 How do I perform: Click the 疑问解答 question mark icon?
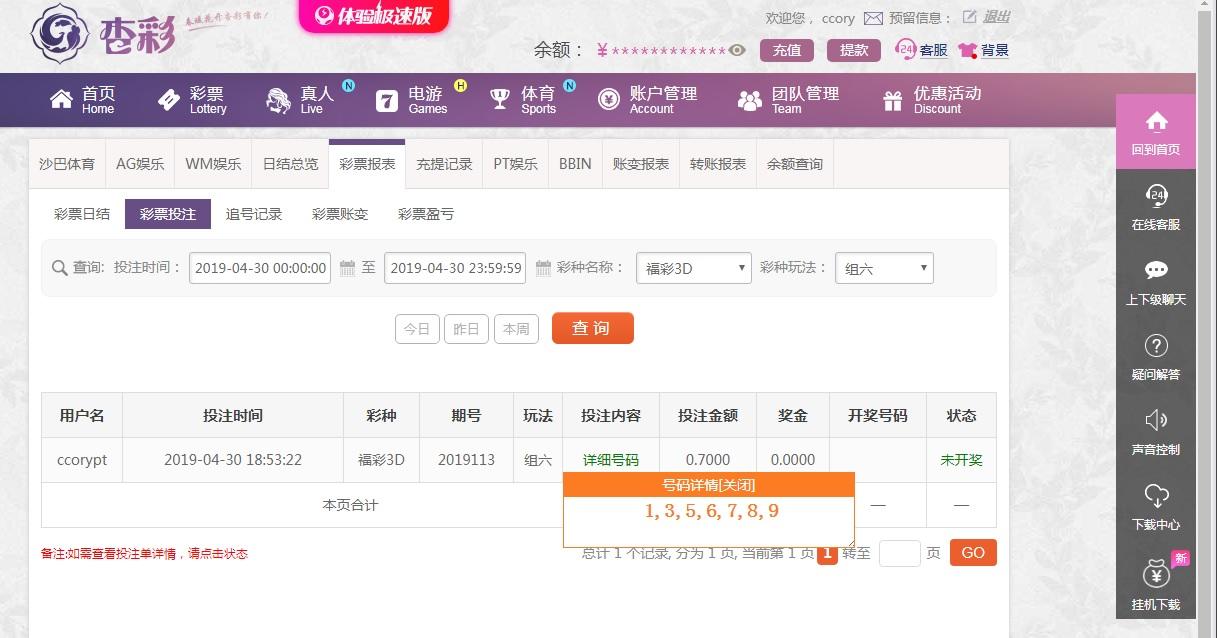(x=1156, y=346)
